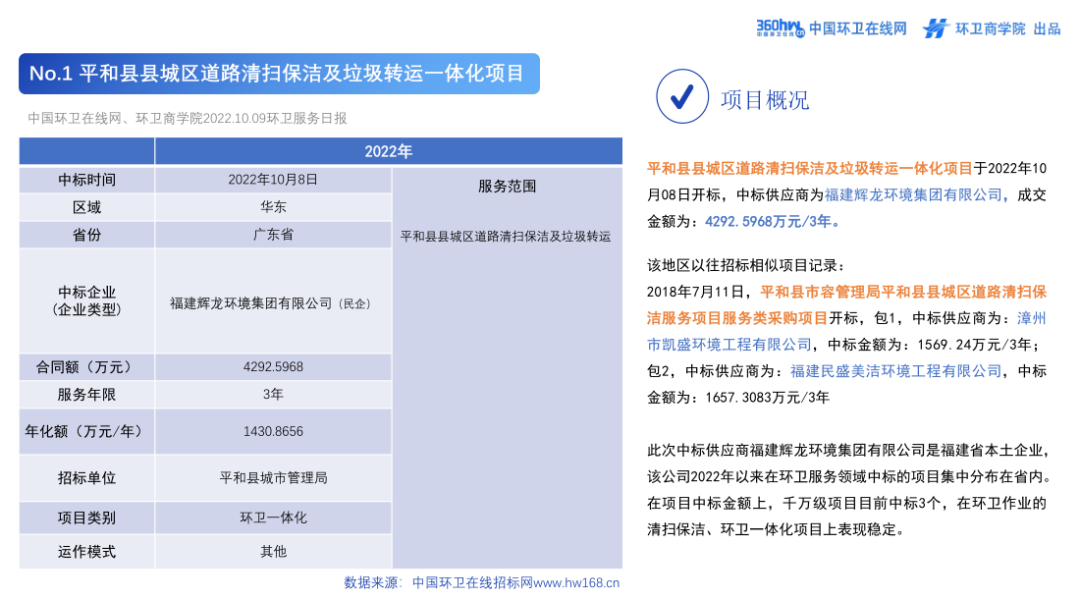Click the 中标时间 row label

click(x=87, y=180)
